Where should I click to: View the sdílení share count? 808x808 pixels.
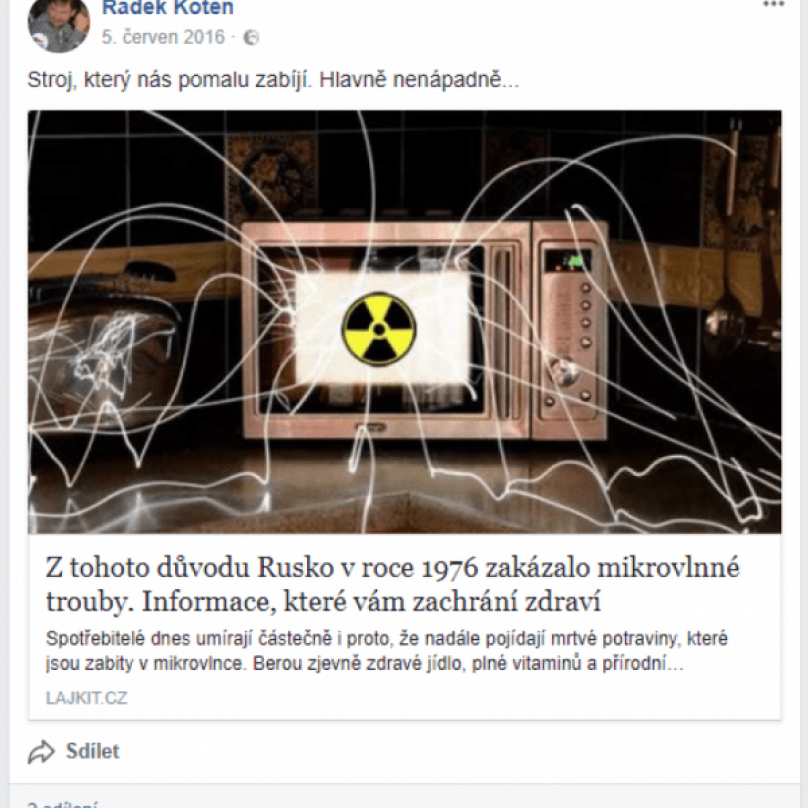tap(63, 804)
